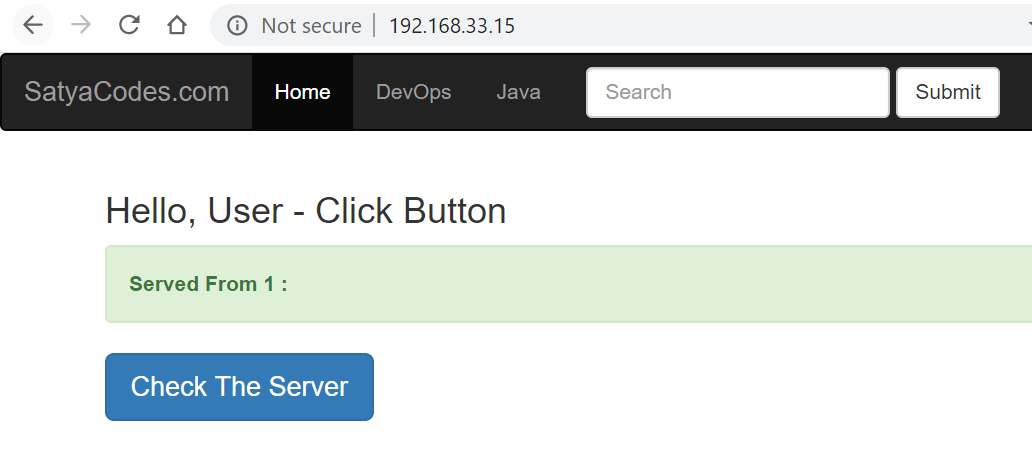Open site information via the info icon

point(237,26)
